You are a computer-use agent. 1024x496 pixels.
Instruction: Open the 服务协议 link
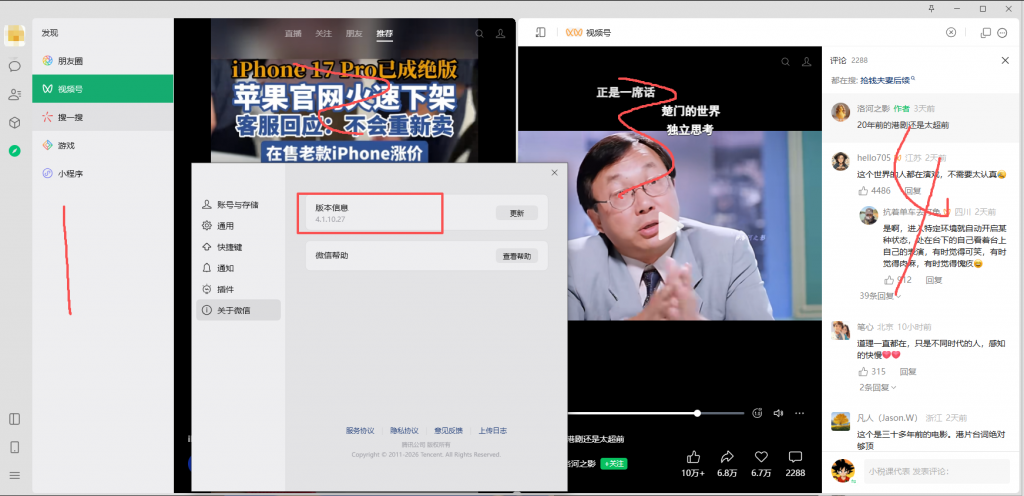tap(360, 431)
